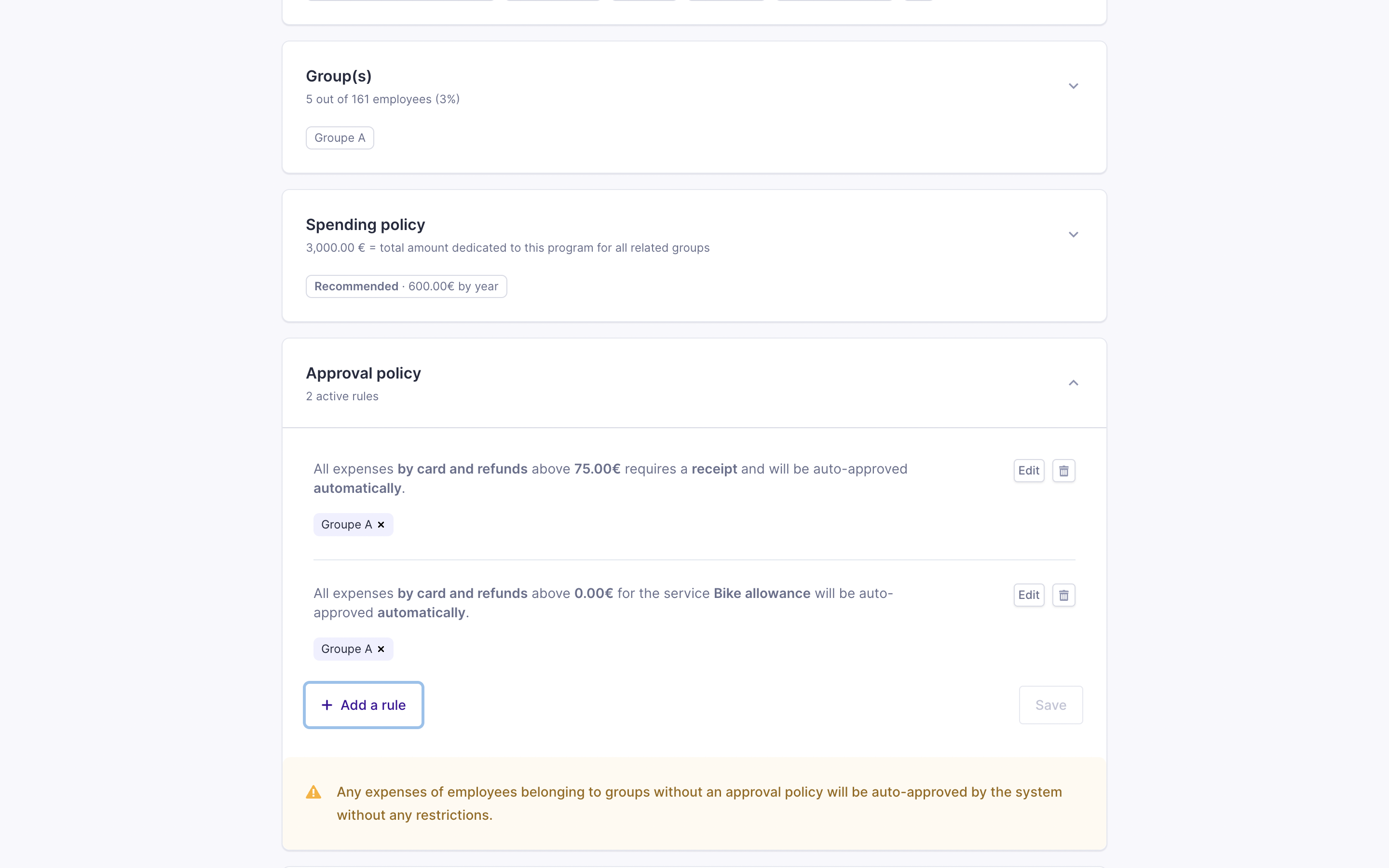Select the Groupe A tag under Group(s)

[x=340, y=138]
